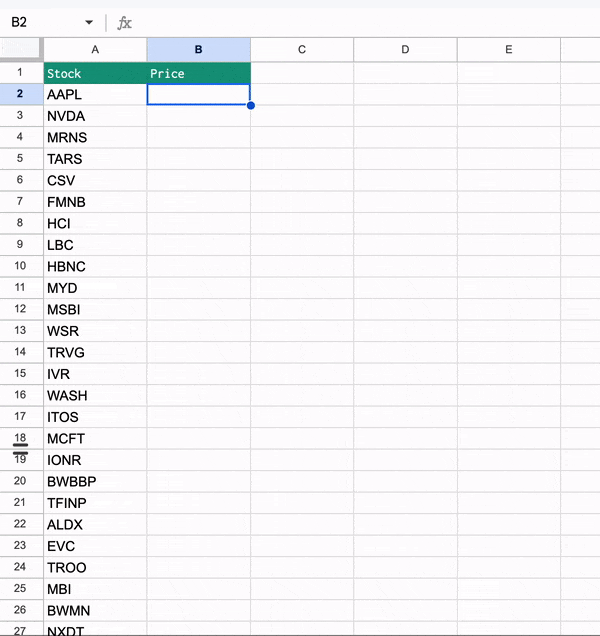
Task: Select the IVR cell
Action: click(x=95, y=374)
